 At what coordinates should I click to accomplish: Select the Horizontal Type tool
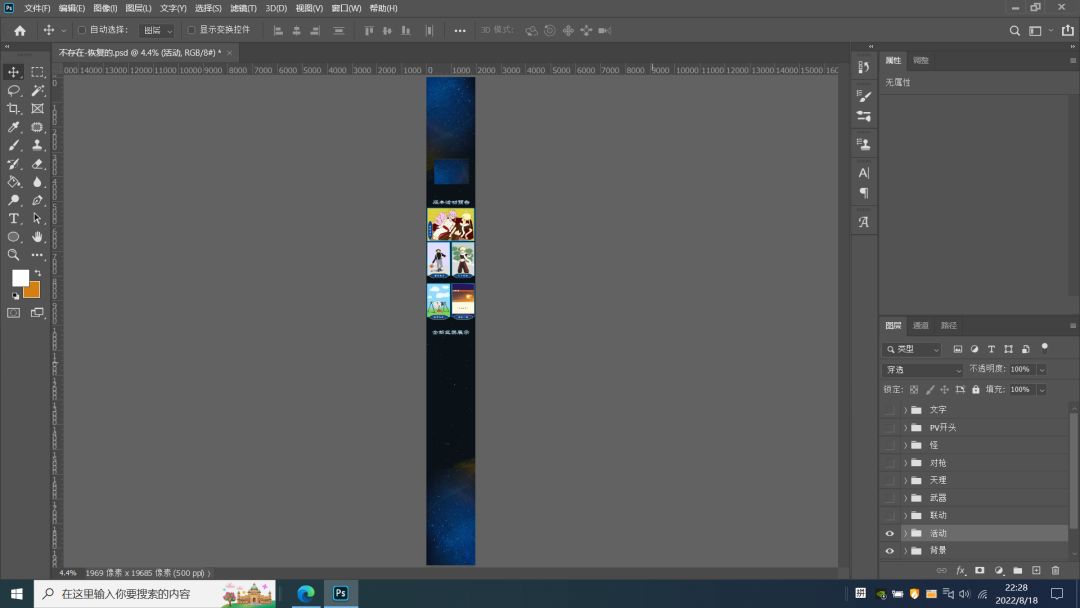(14, 218)
